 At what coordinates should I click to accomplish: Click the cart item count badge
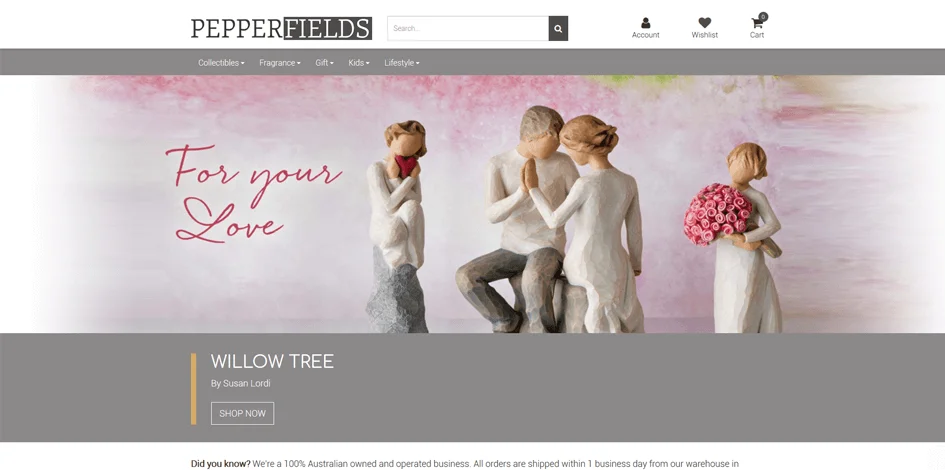point(763,17)
